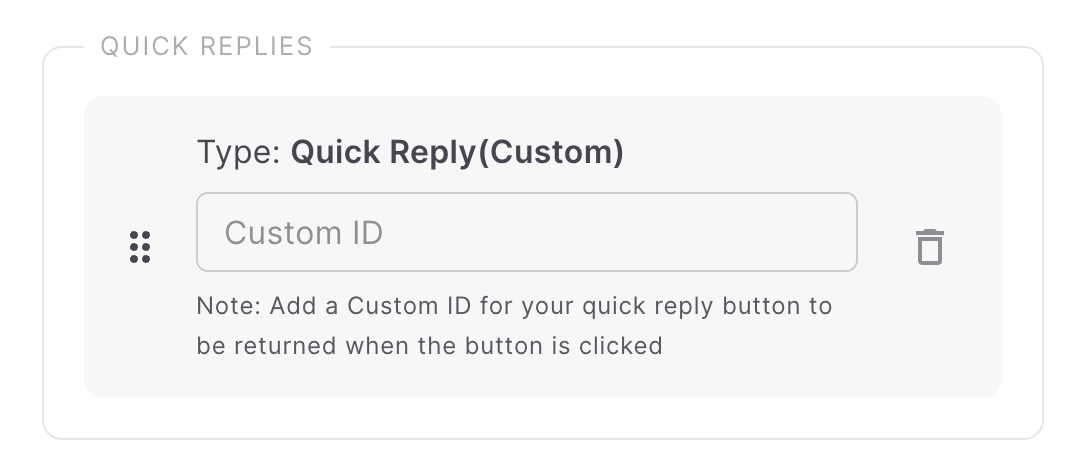Click the "Type:" label
Image resolution: width=1086 pixels, height=474 pixels.
[x=239, y=153]
